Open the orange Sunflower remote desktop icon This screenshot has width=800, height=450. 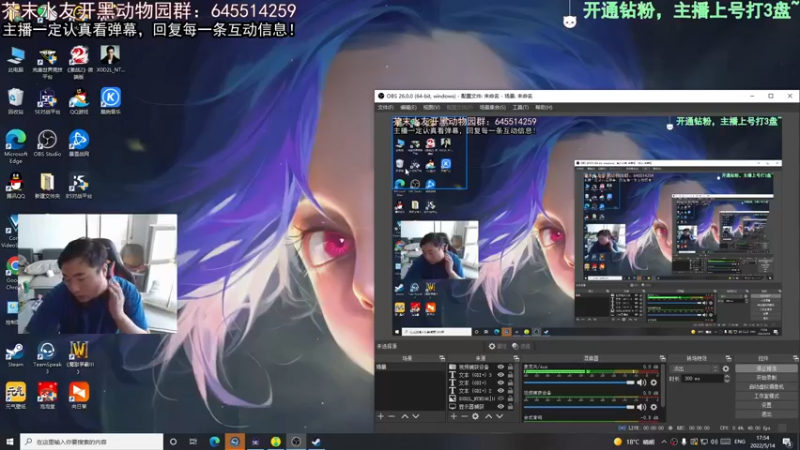click(79, 396)
